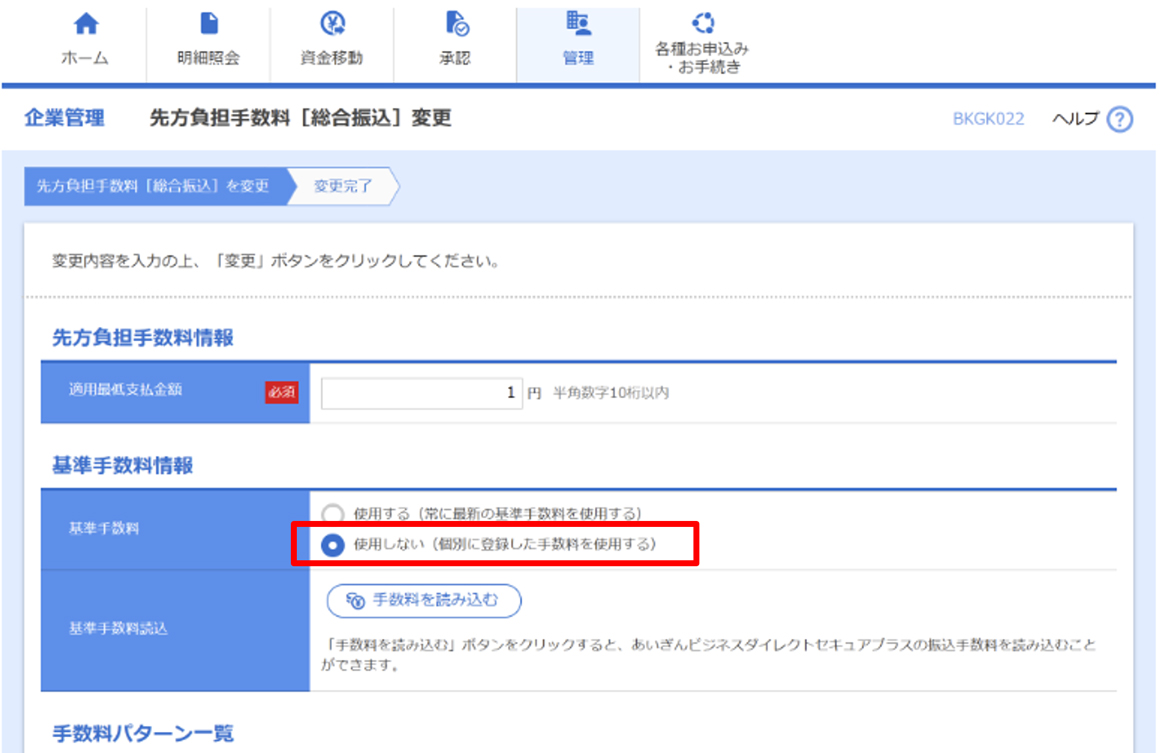
Task: Click the 適用最低支払金額 amount input field
Action: pos(422,393)
